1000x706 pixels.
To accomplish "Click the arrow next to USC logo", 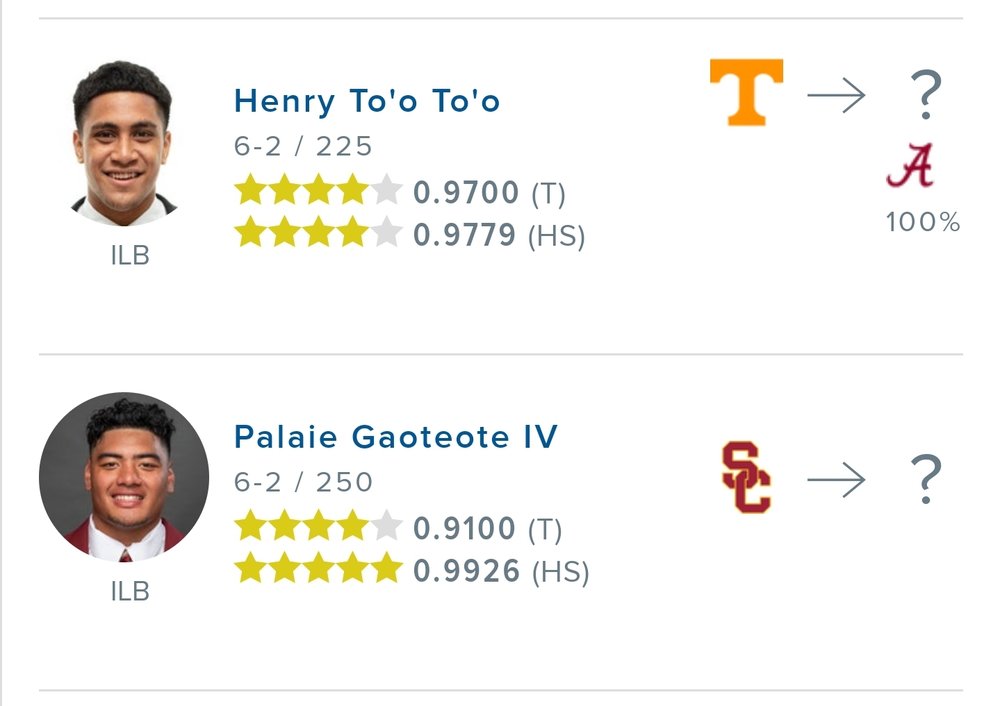I will point(836,481).
